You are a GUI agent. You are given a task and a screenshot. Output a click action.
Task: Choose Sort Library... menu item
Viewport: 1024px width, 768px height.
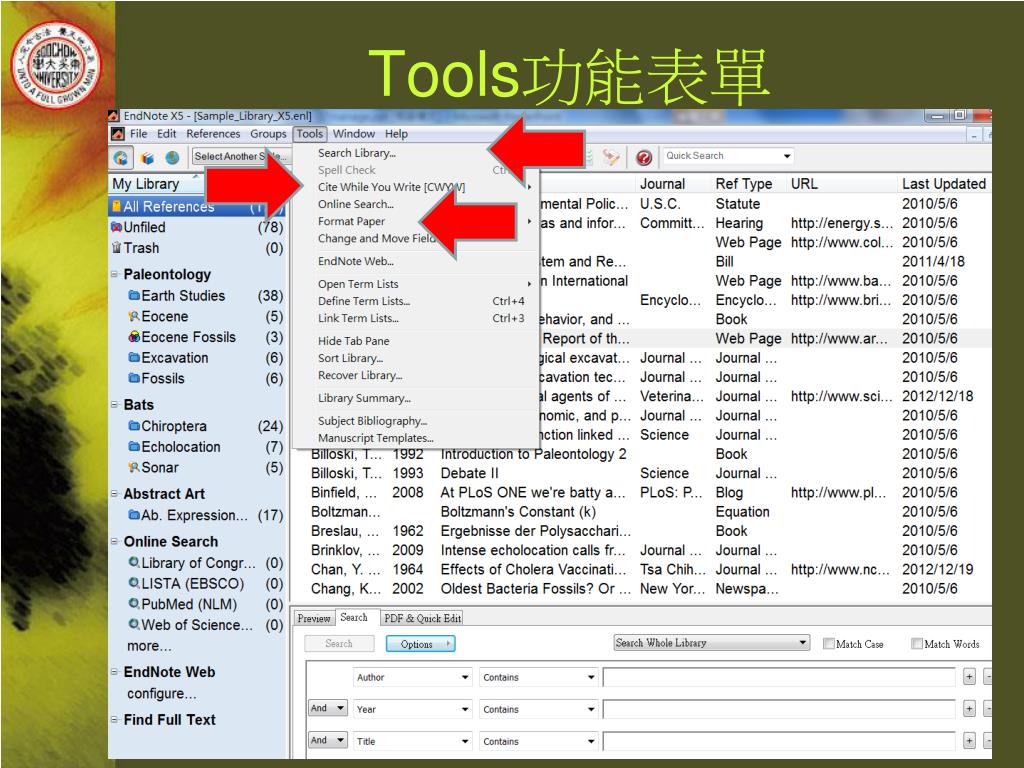point(351,359)
